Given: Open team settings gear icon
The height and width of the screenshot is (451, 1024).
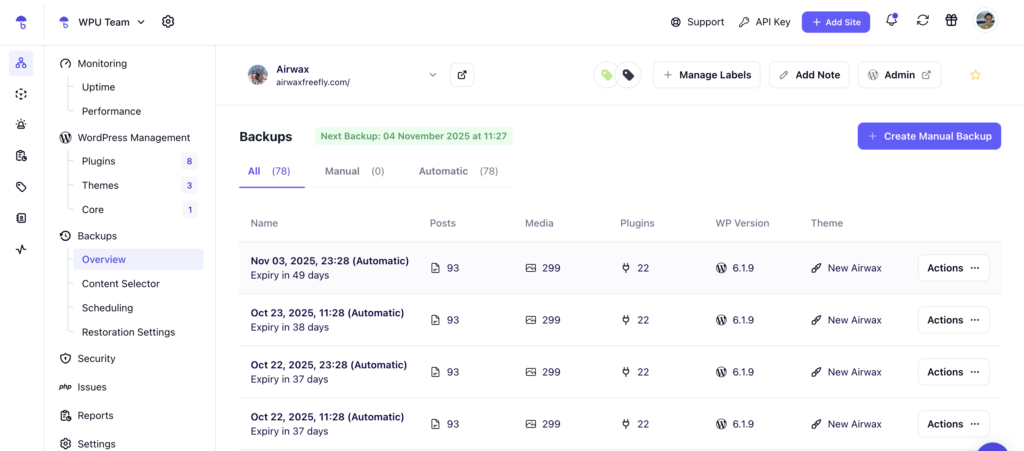Looking at the screenshot, I should pos(168,21).
